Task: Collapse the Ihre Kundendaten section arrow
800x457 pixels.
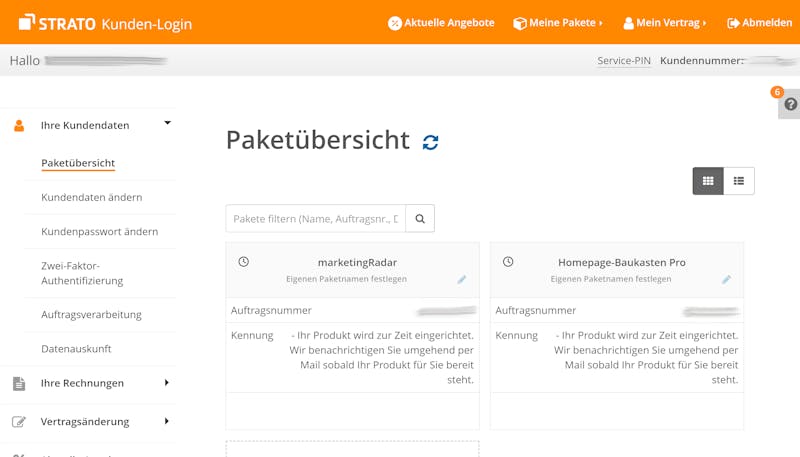Action: pyautogui.click(x=167, y=123)
